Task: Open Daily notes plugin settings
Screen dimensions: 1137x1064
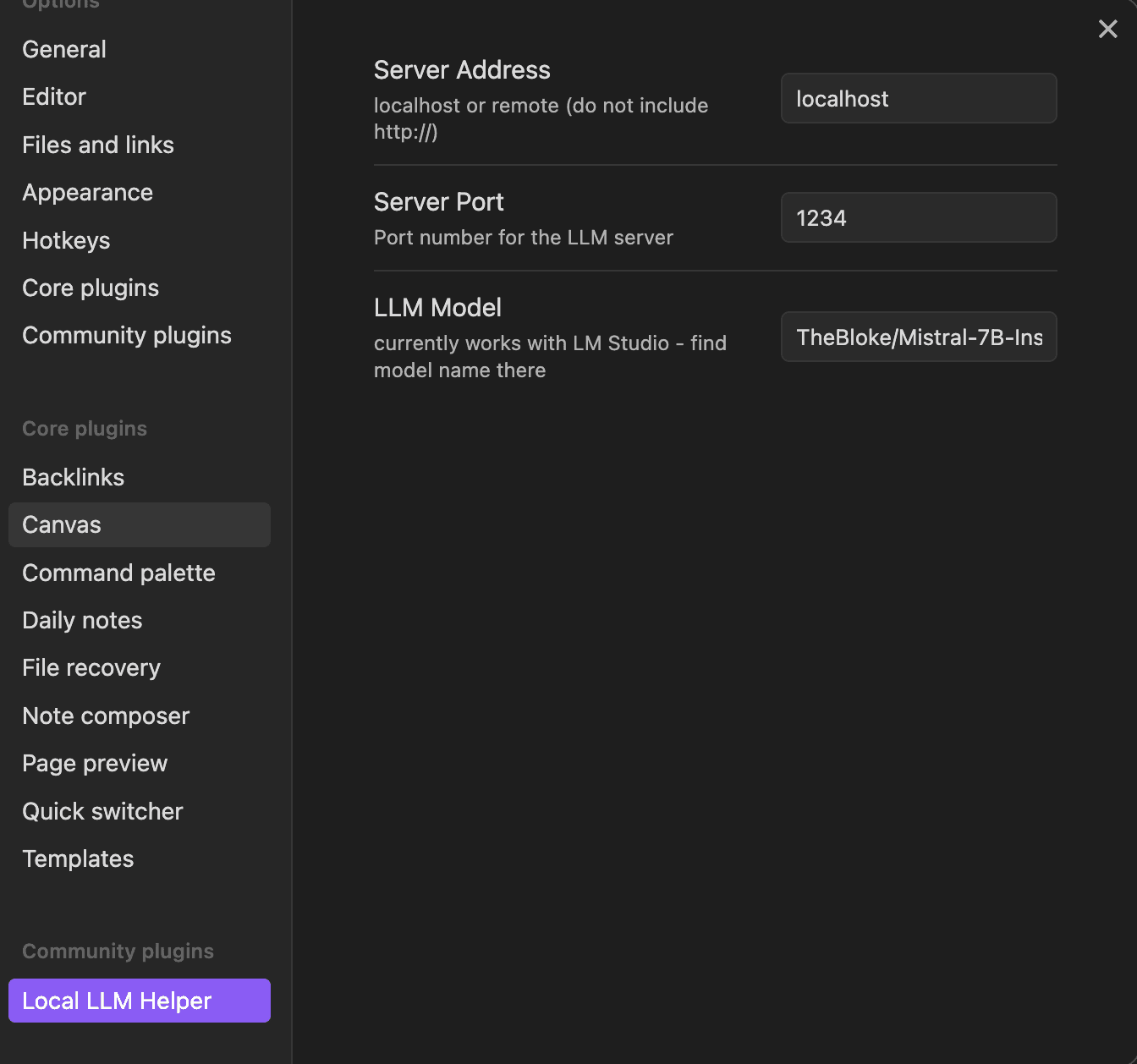Action: [x=82, y=620]
